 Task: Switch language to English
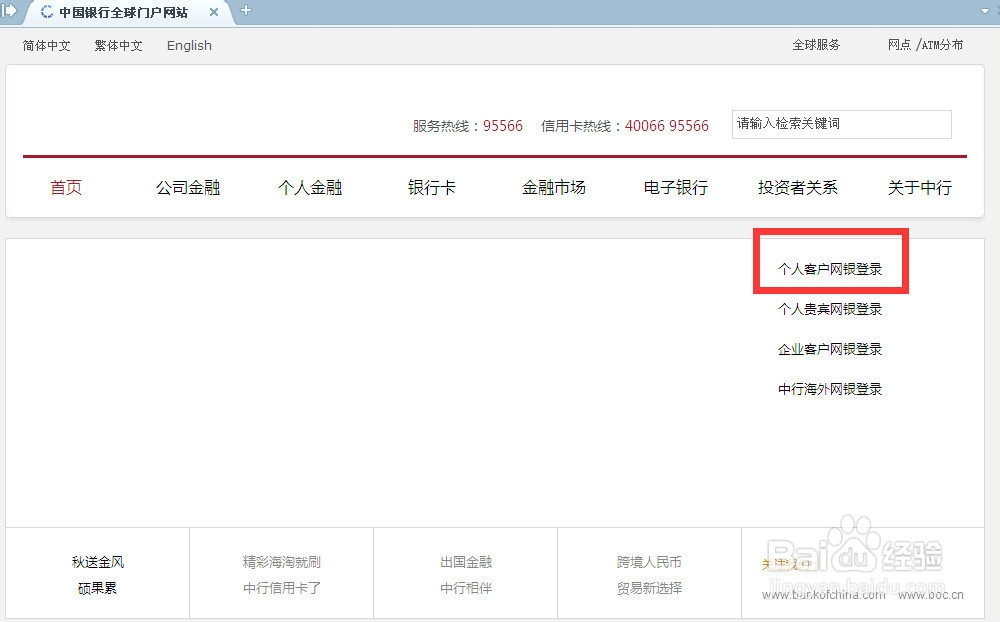[189, 45]
